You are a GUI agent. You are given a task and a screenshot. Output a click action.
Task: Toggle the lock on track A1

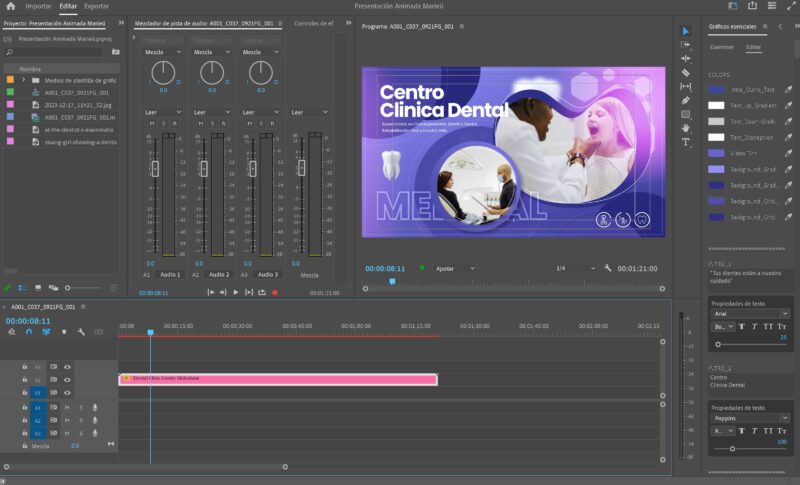point(24,407)
